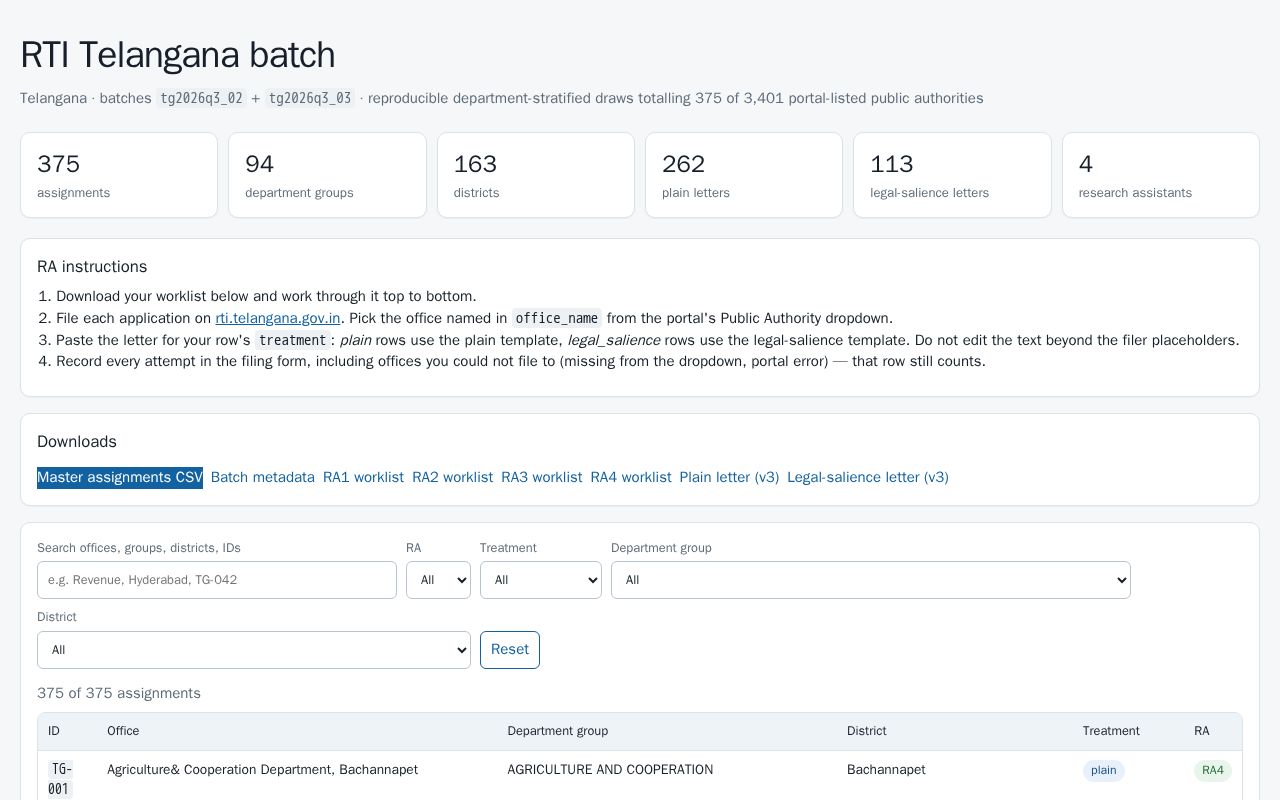The height and width of the screenshot is (800, 1280).
Task: Download the Master assignments CSV
Action: tap(120, 478)
